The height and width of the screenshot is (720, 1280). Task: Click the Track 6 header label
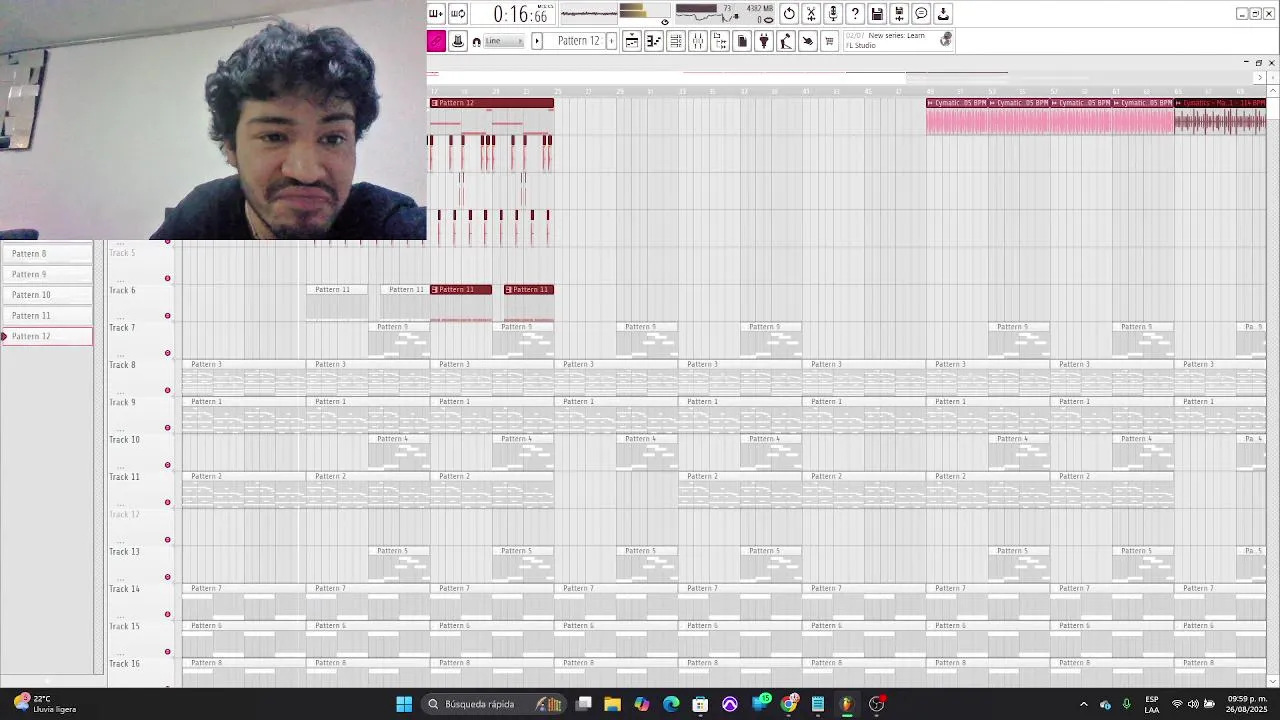(x=122, y=290)
